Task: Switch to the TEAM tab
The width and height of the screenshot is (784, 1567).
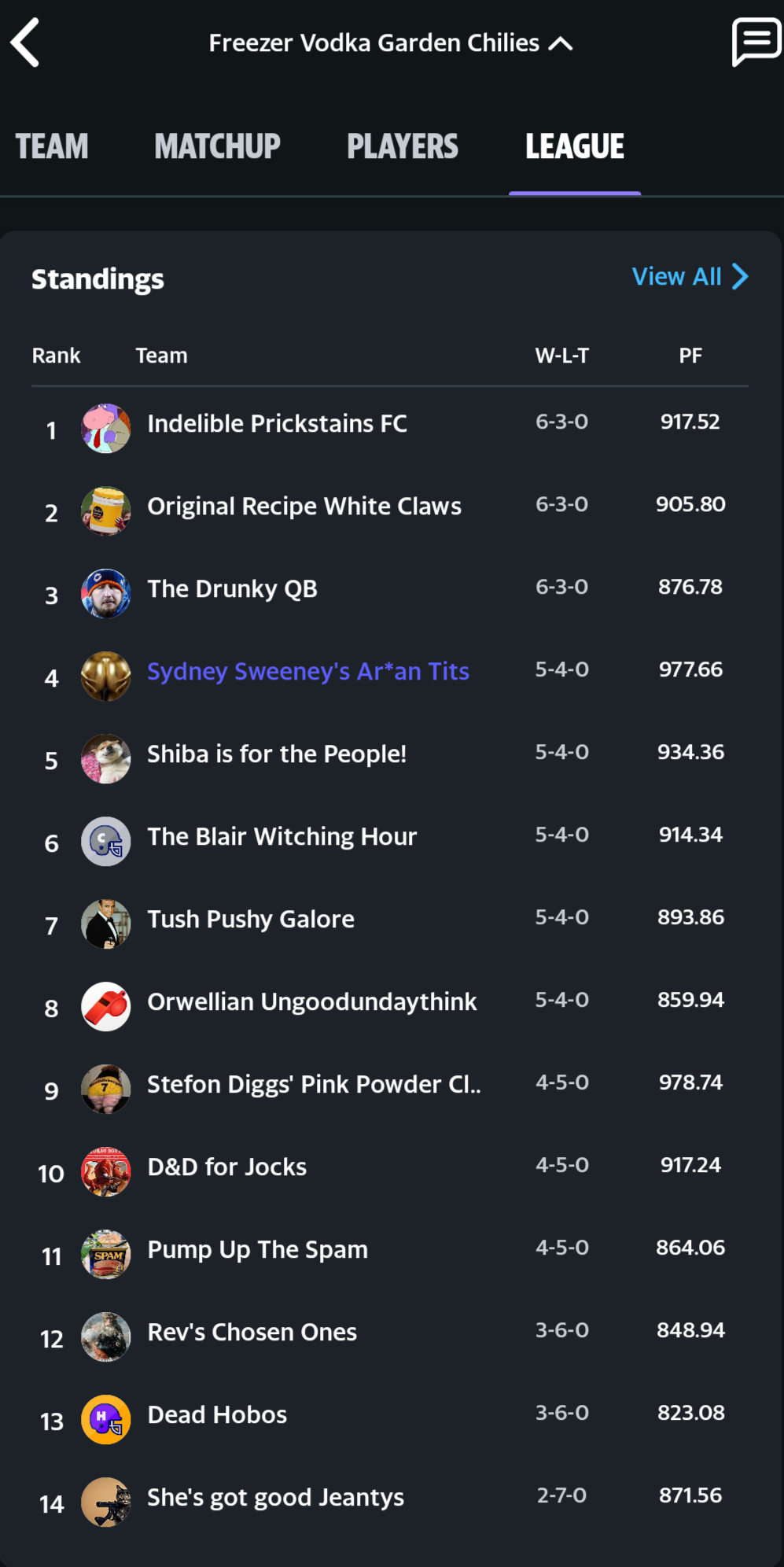Action: coord(52,147)
